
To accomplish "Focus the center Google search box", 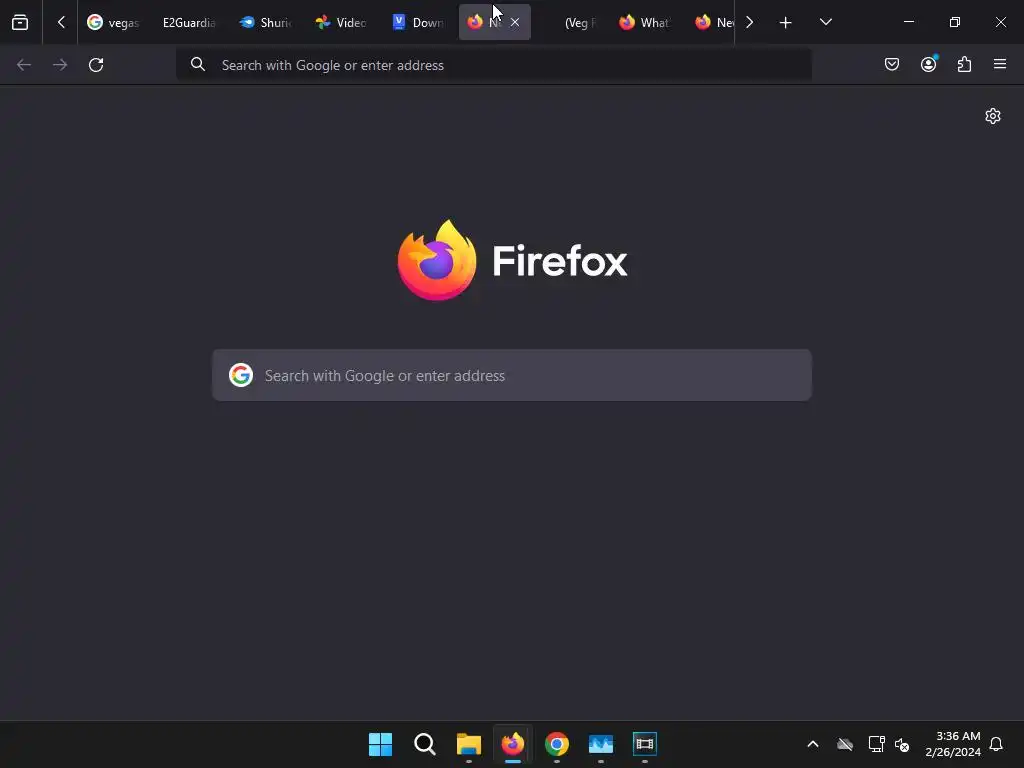I will click(x=512, y=376).
